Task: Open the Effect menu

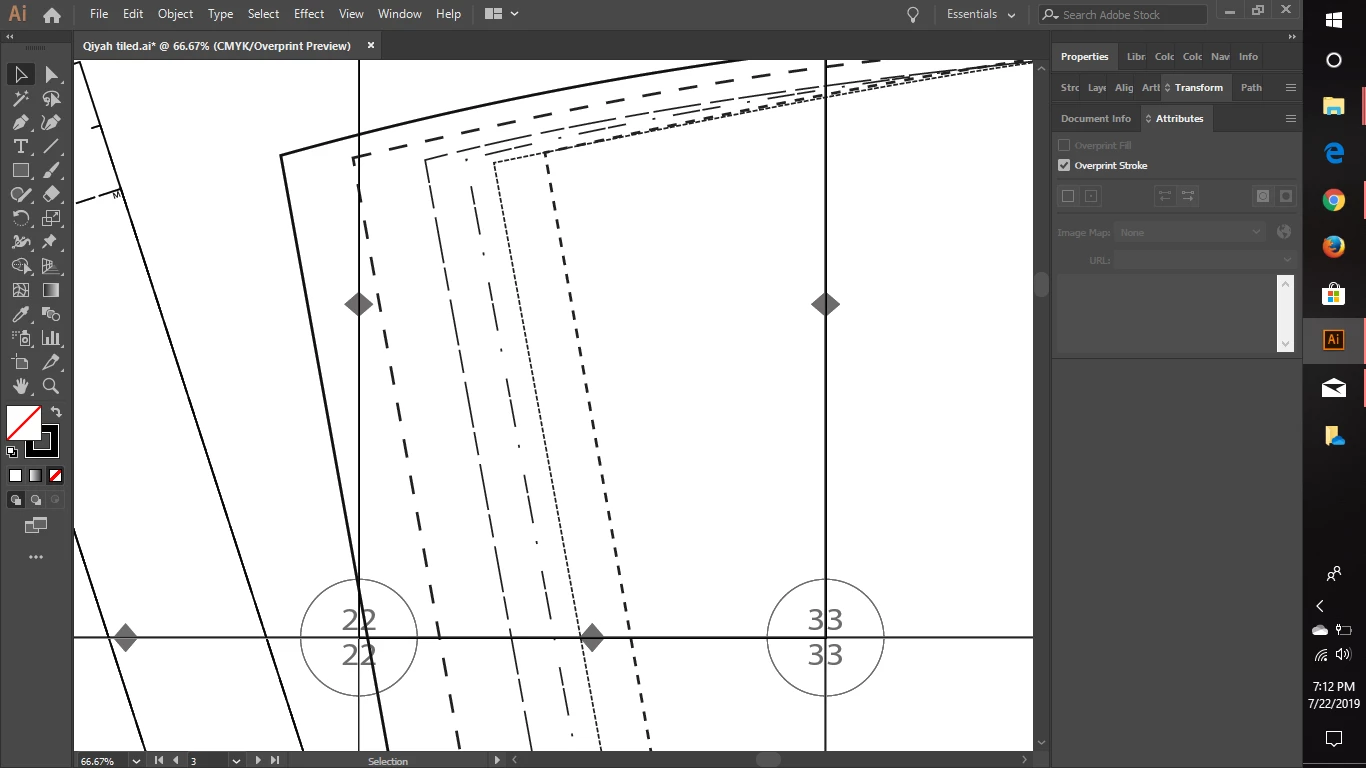Action: click(x=309, y=14)
